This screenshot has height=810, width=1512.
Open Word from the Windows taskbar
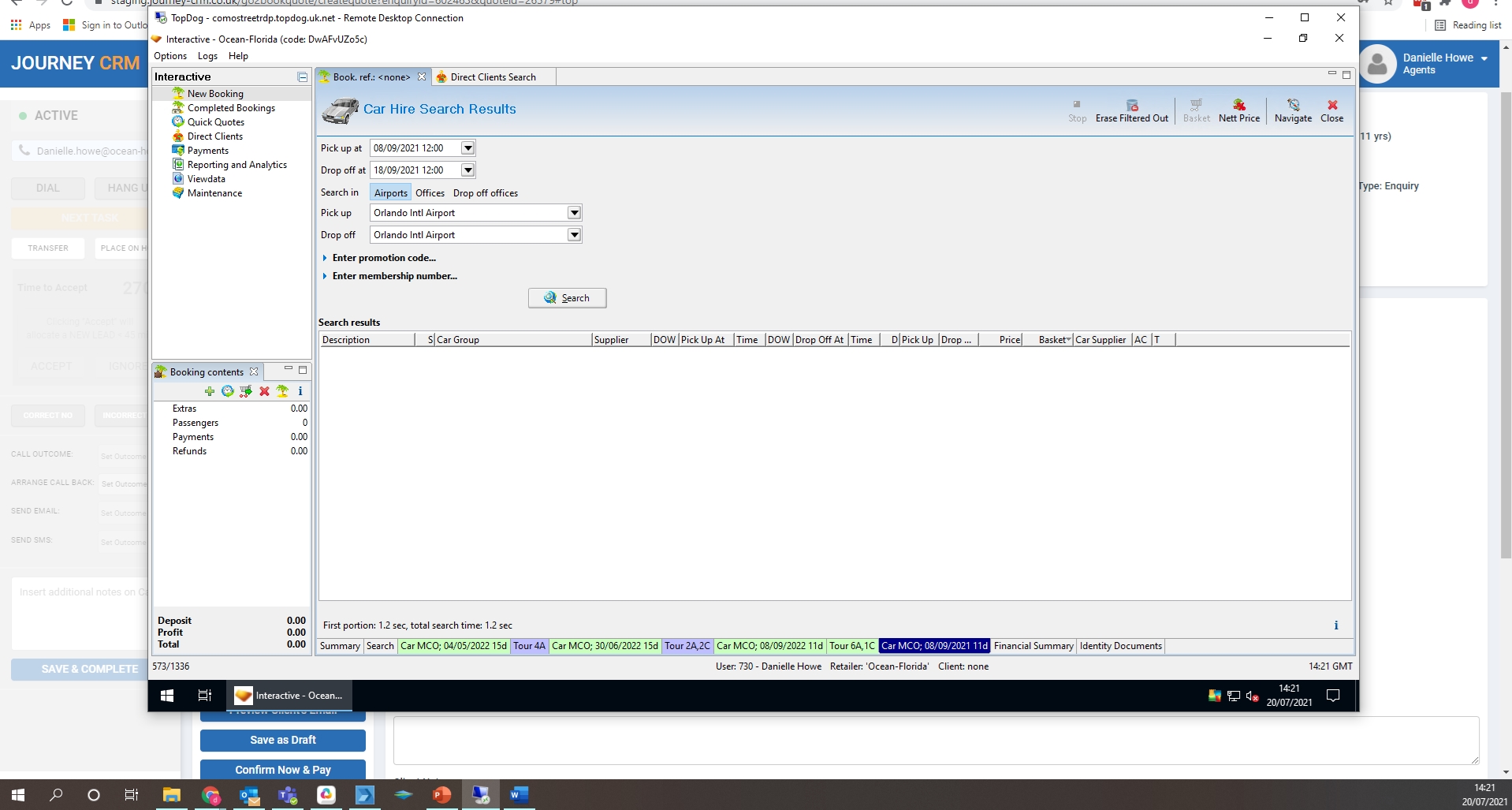[518, 795]
